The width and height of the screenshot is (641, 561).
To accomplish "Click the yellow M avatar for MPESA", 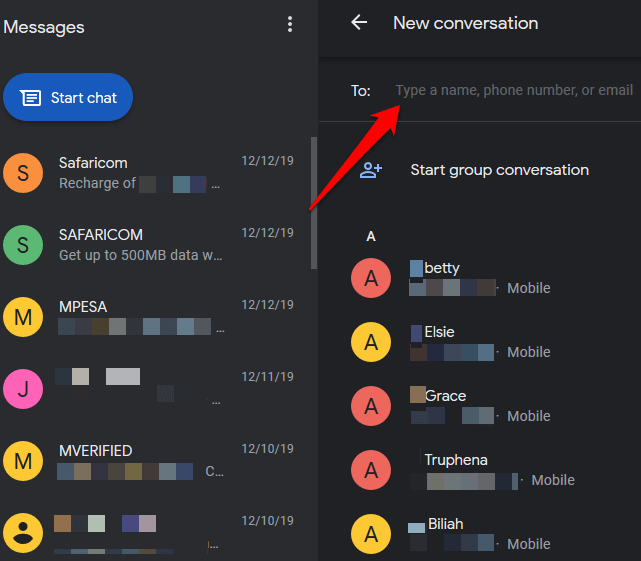I will (x=23, y=317).
